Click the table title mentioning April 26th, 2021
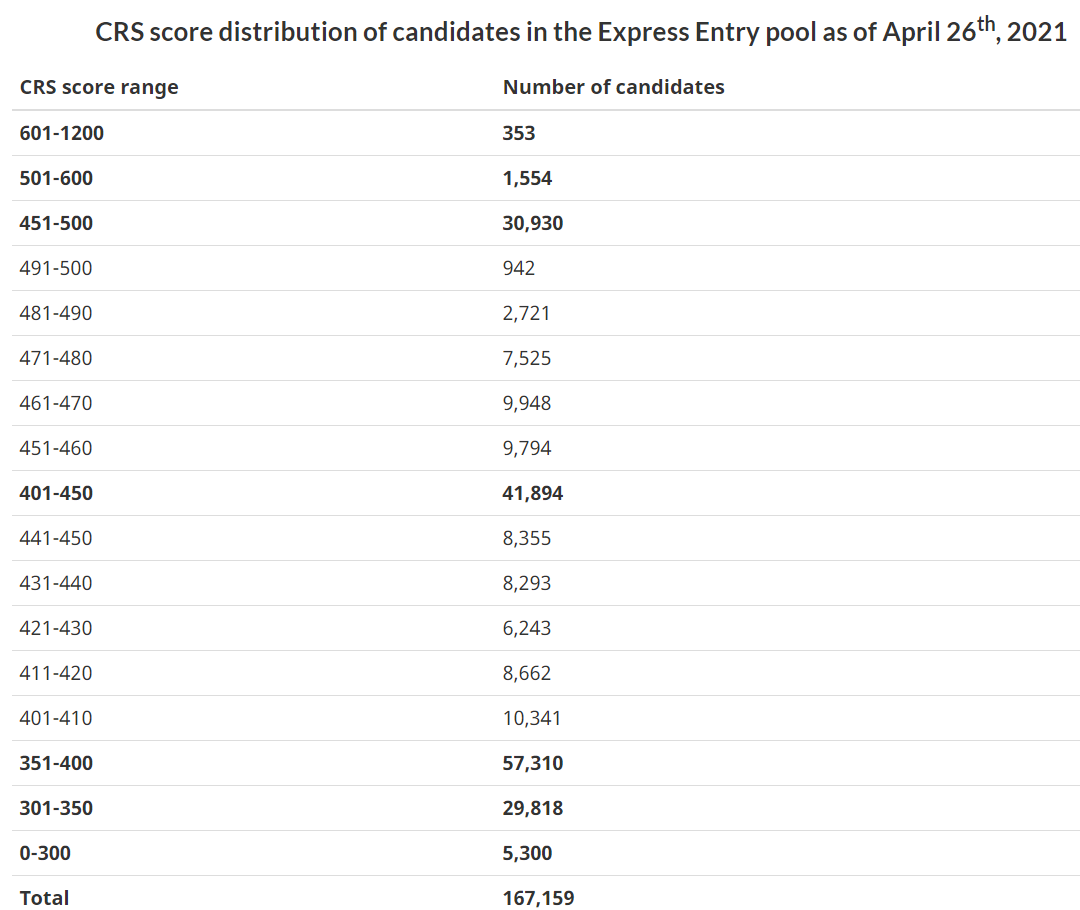1080x910 pixels. tap(580, 31)
